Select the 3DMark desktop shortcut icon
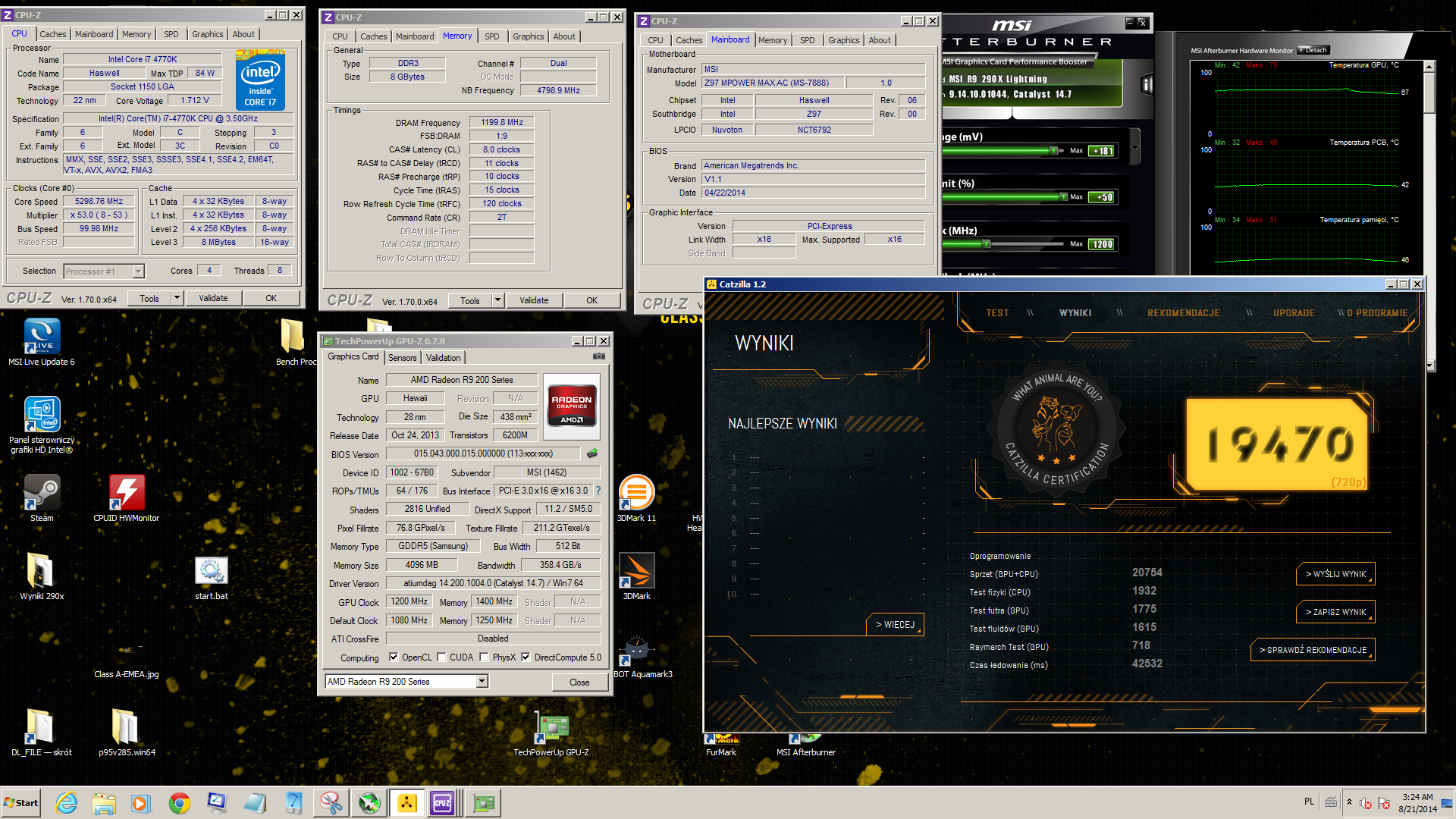Image resolution: width=1456 pixels, height=819 pixels. coord(636,570)
